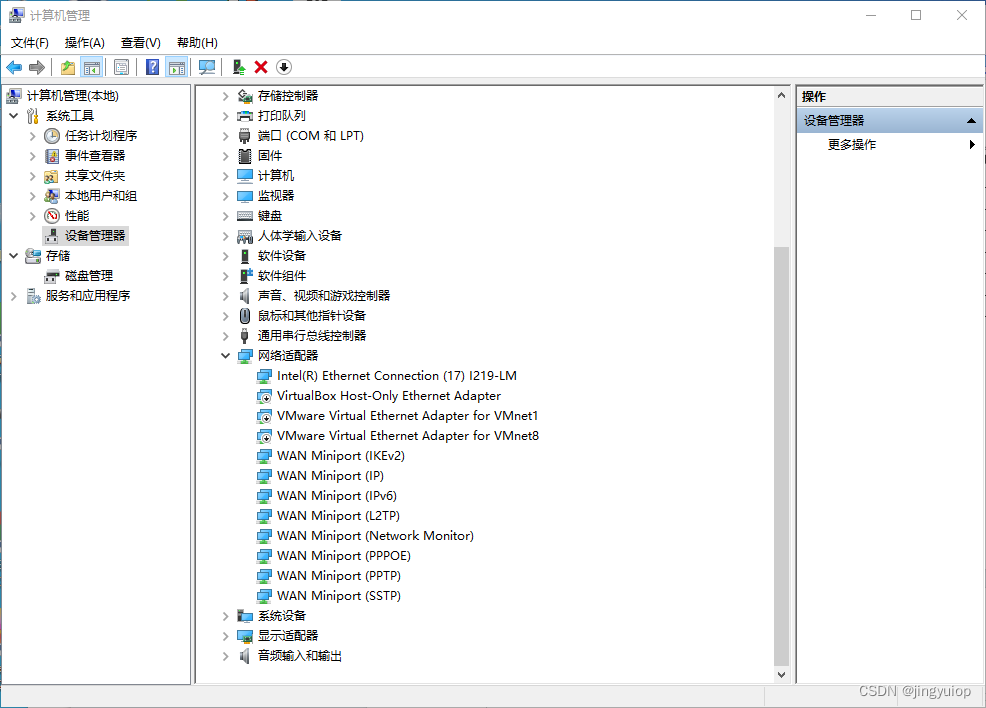Select WAN Miniport (PPPOE)
The width and height of the screenshot is (986, 708).
[344, 556]
